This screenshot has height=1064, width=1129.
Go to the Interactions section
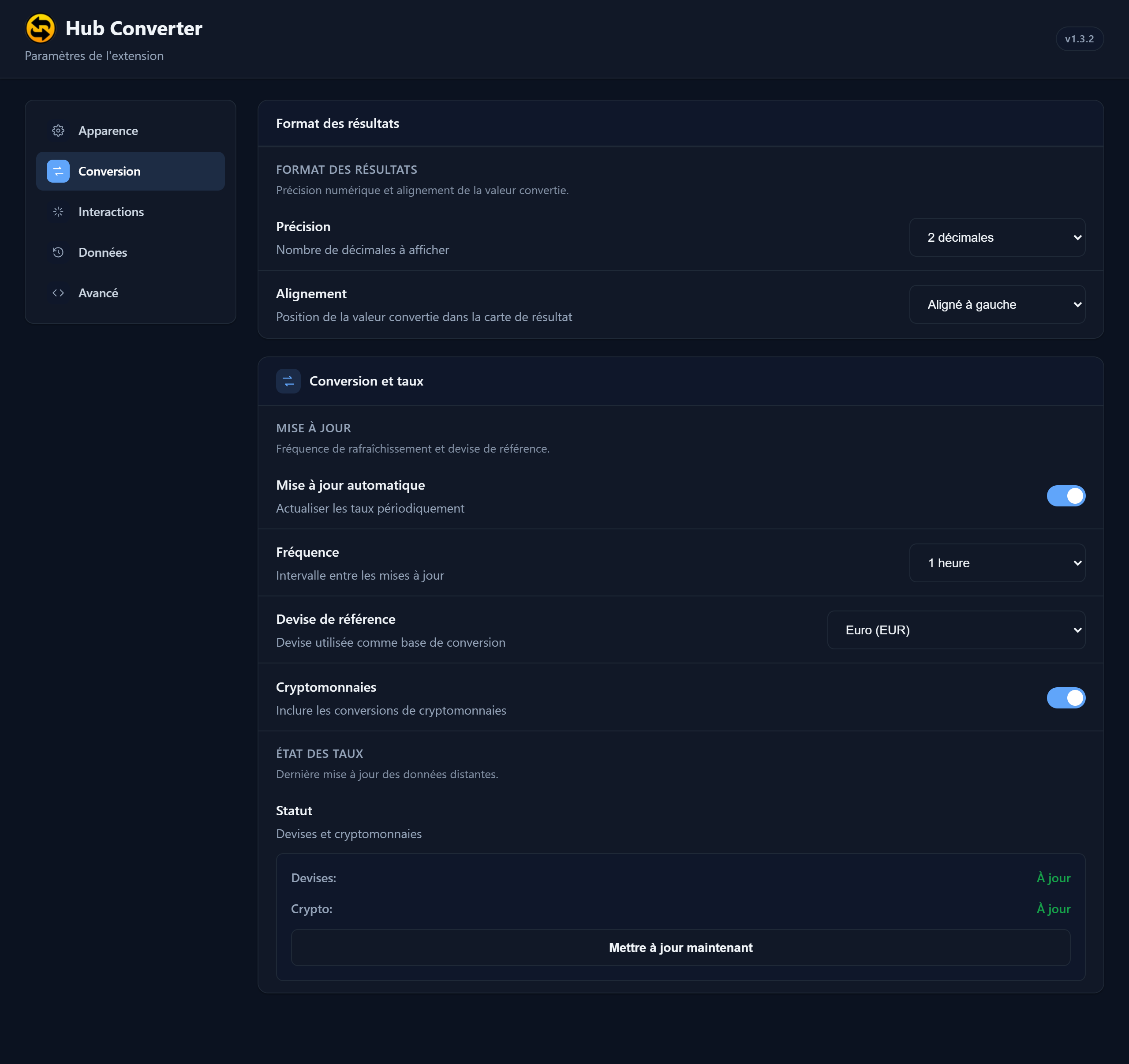[130, 212]
